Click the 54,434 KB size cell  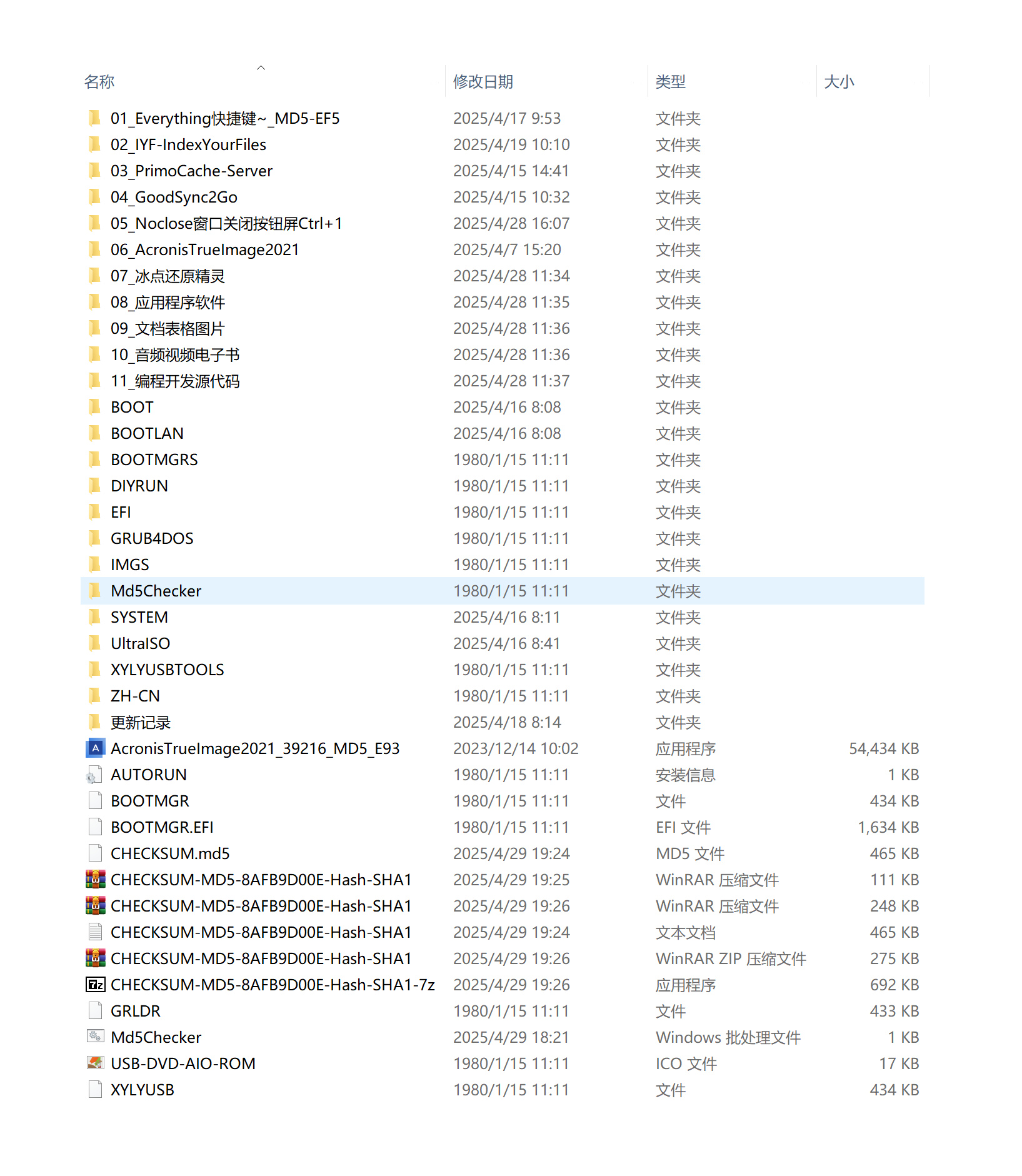pos(884,748)
